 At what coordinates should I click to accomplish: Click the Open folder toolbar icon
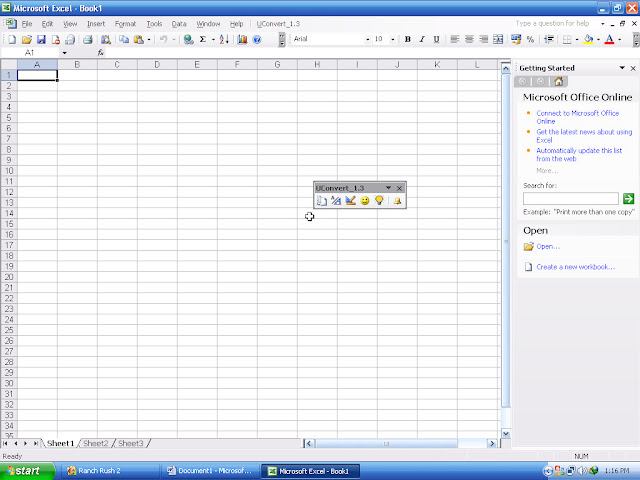(x=27, y=40)
